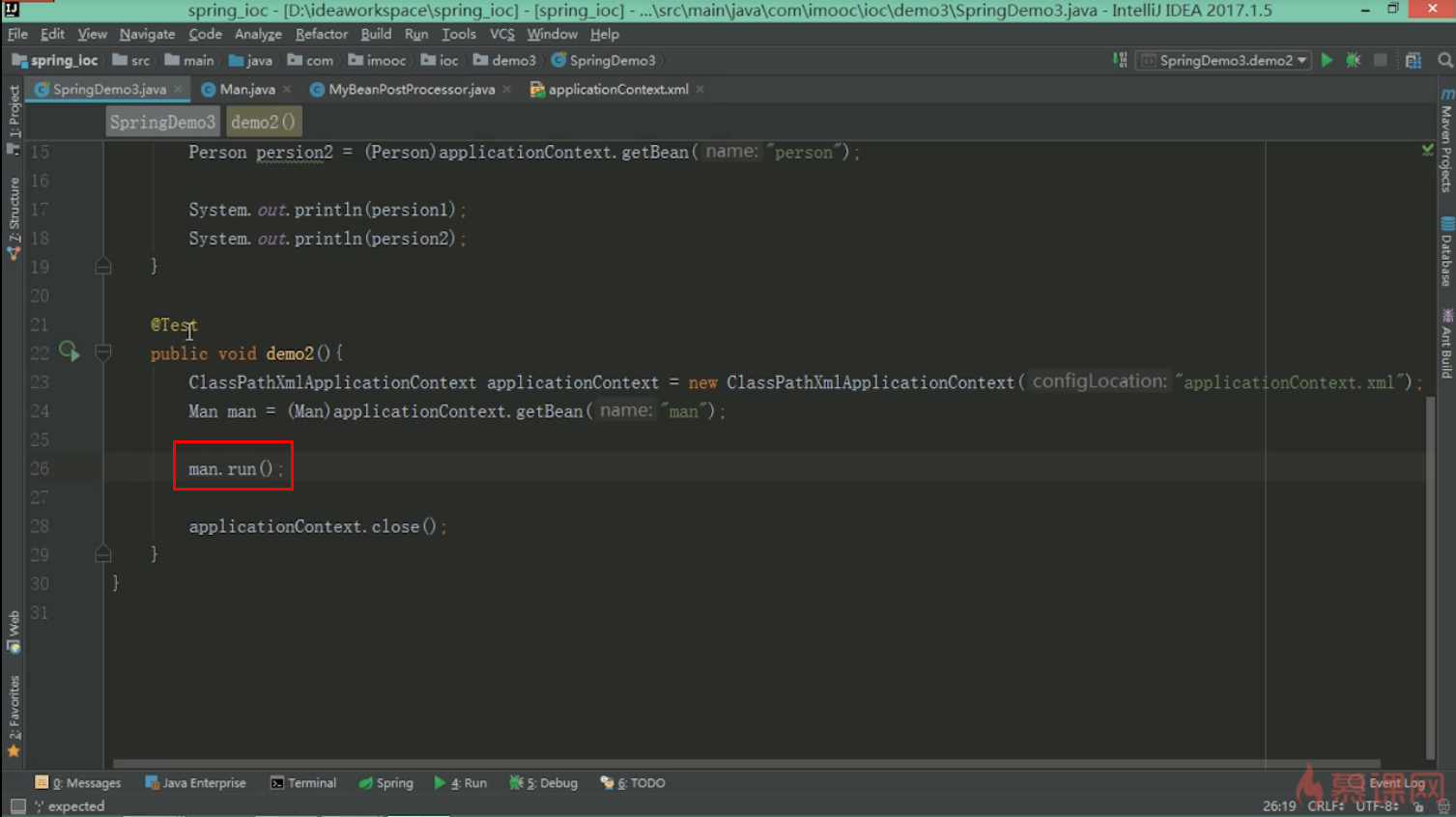The image size is (1456, 817).
Task: Click the main folder breadcrumb
Action: [189, 60]
